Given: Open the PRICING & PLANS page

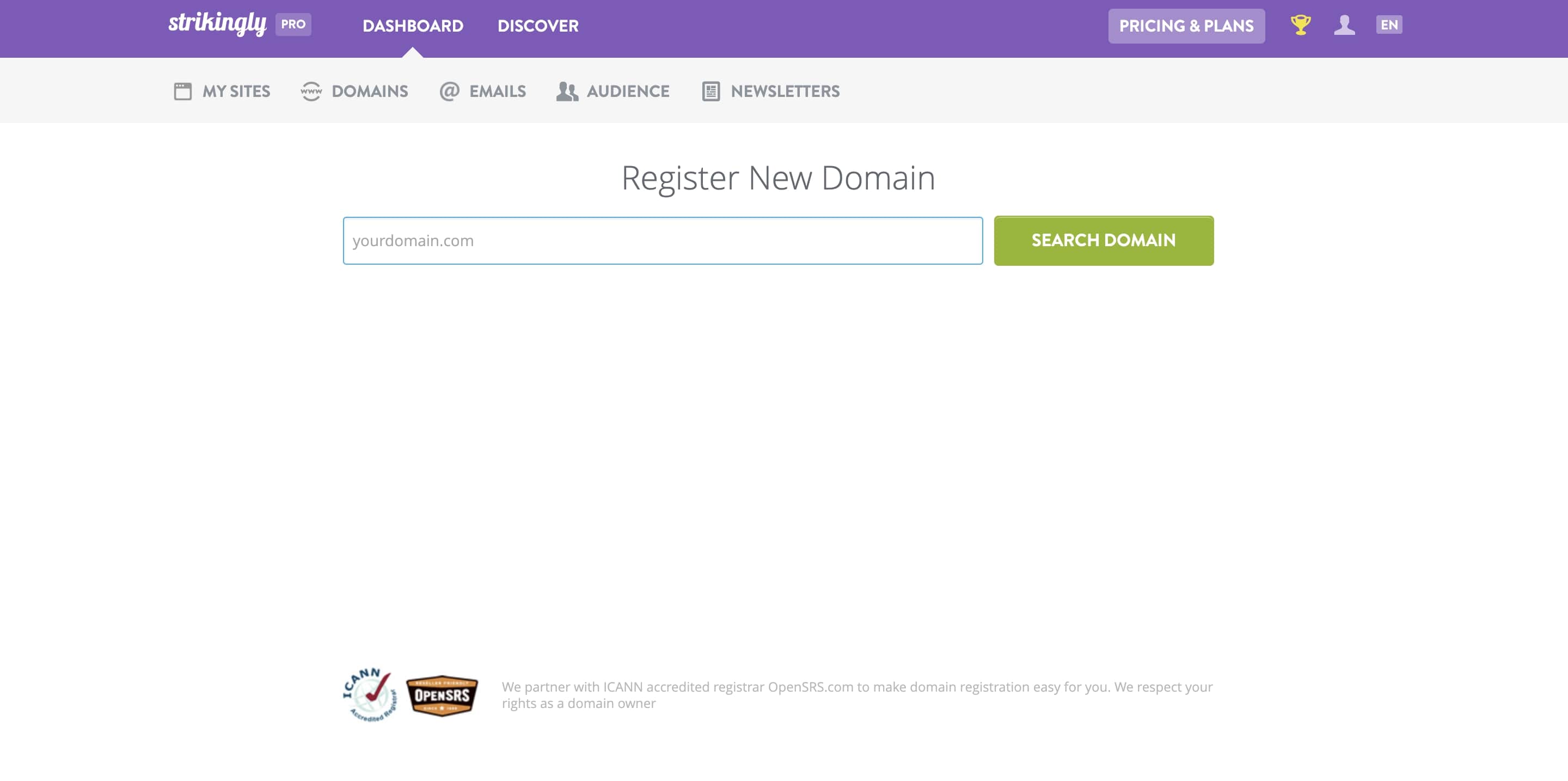Looking at the screenshot, I should point(1186,26).
